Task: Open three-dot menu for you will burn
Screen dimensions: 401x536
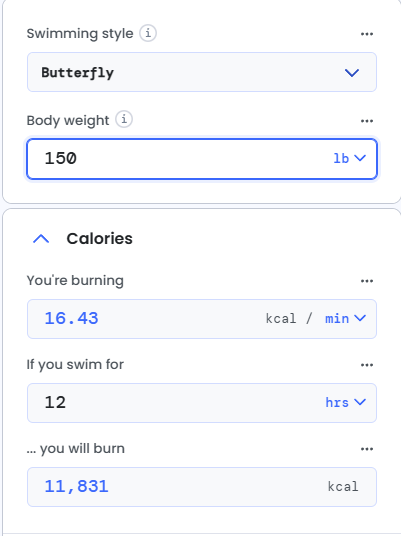Action: pos(367,449)
